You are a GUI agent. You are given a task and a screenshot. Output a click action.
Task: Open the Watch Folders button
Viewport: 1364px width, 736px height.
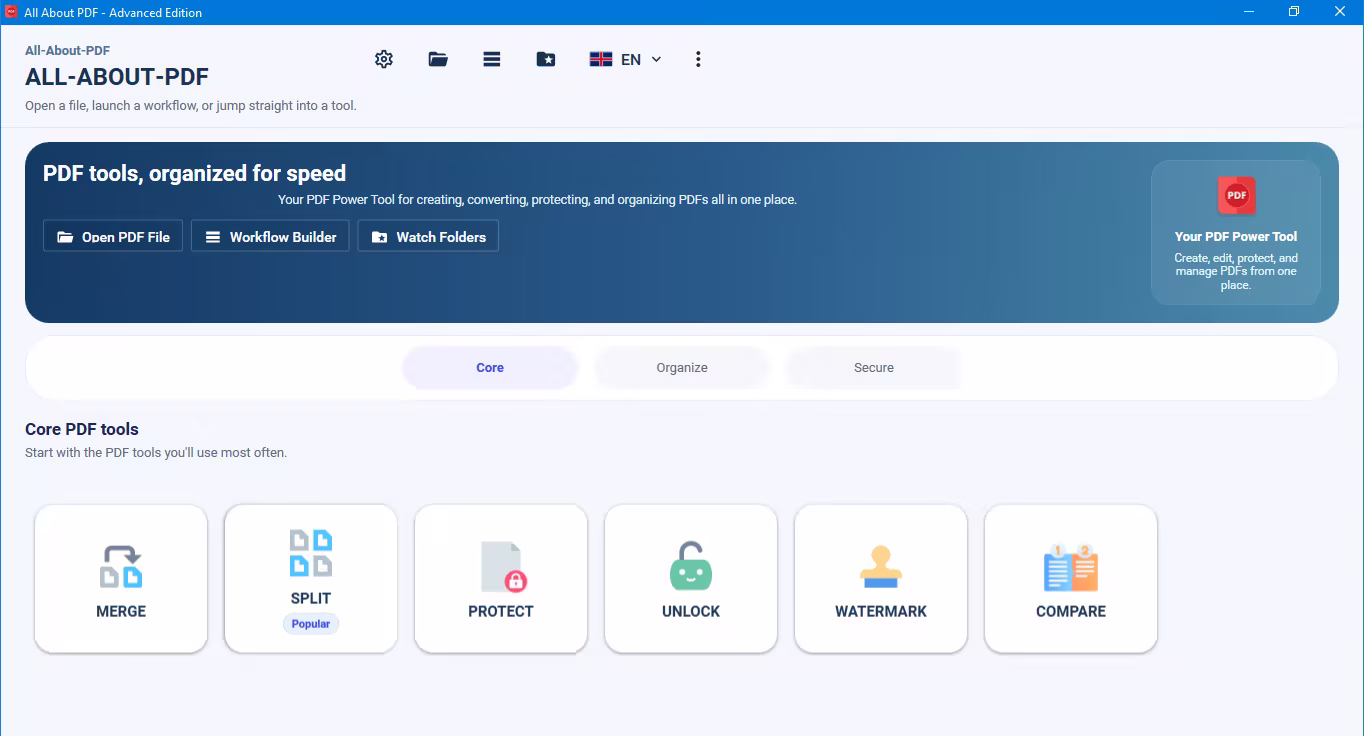click(x=428, y=236)
